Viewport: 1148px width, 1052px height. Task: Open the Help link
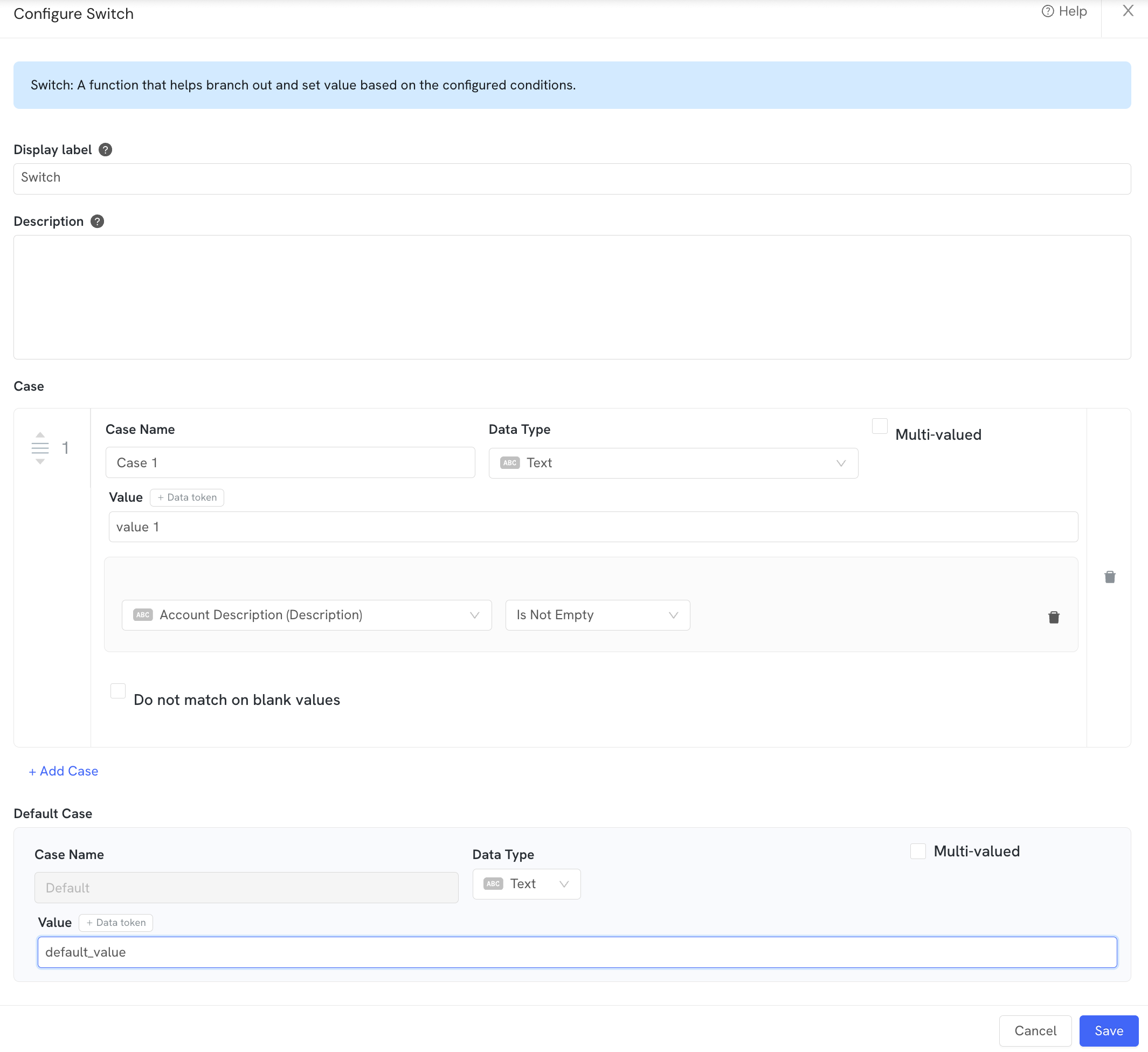[1064, 11]
